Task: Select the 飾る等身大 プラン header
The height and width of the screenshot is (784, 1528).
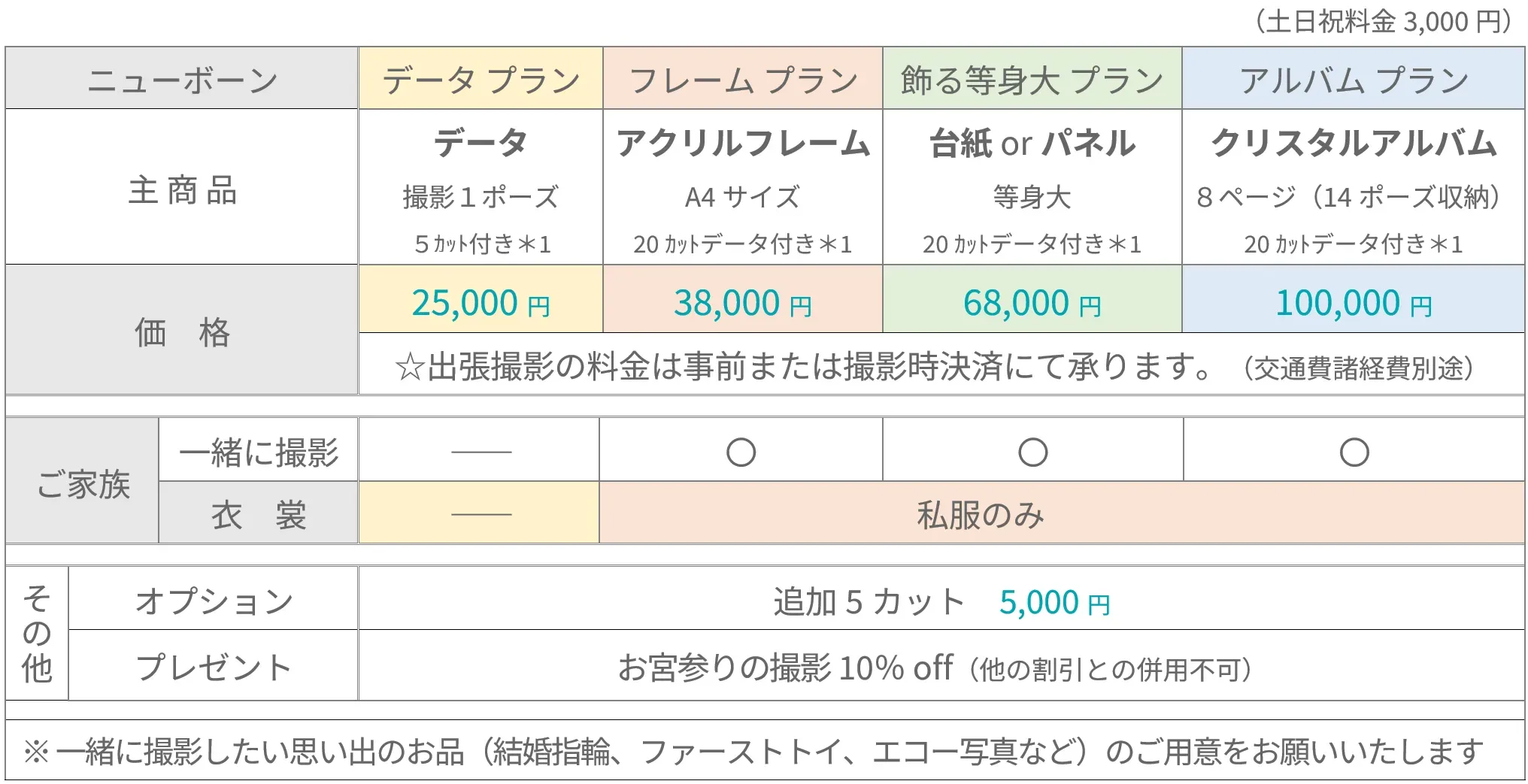Action: [1032, 80]
